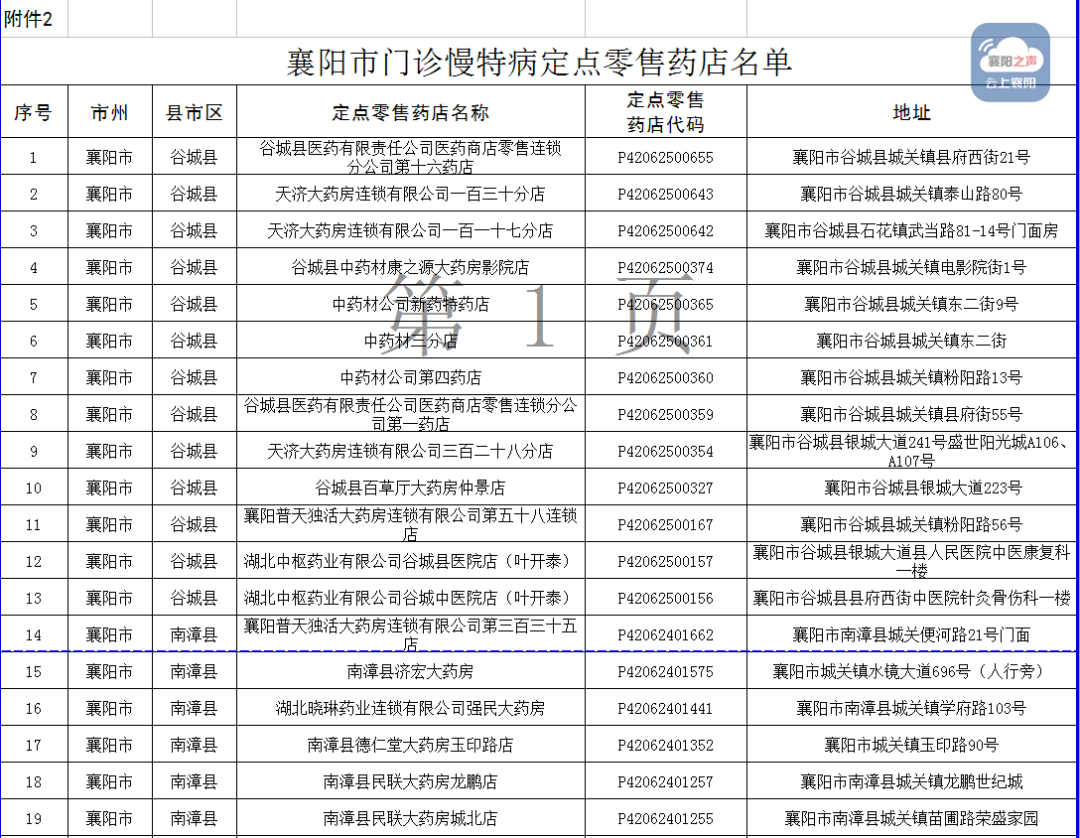Screen dimensions: 1080x838
Task: Click address 襄阳市南漳县城关镇龙鹏世纪城
Action: [911, 782]
